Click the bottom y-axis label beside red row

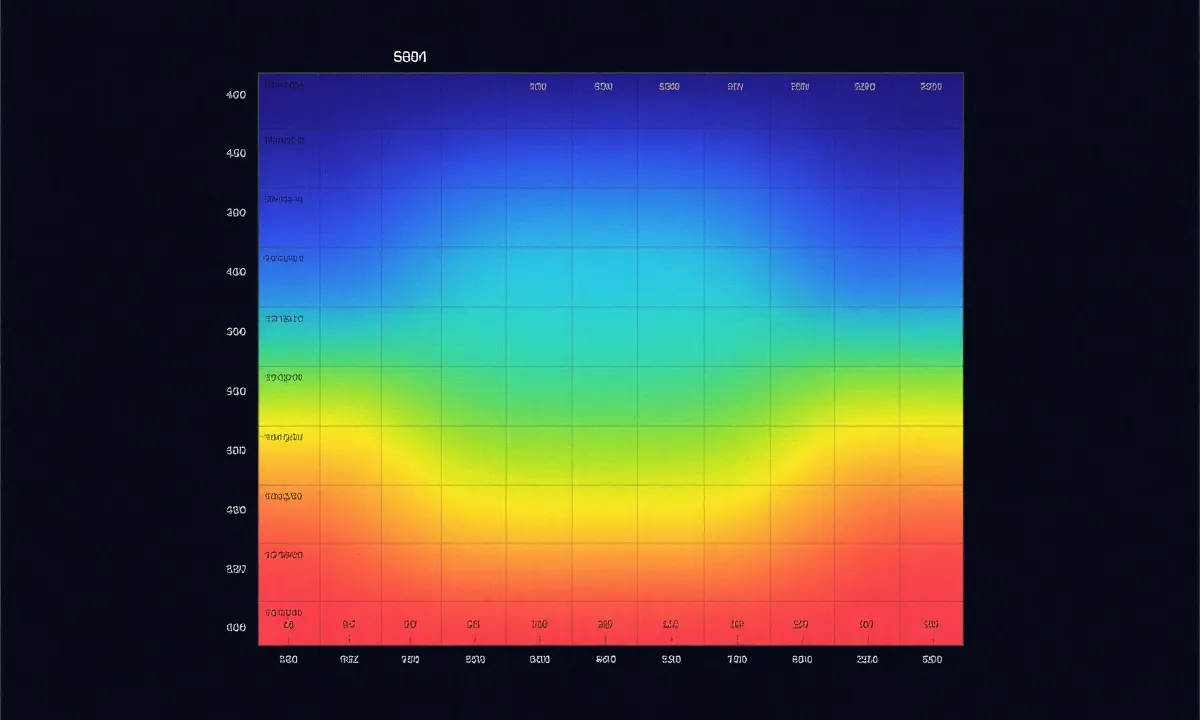236,628
